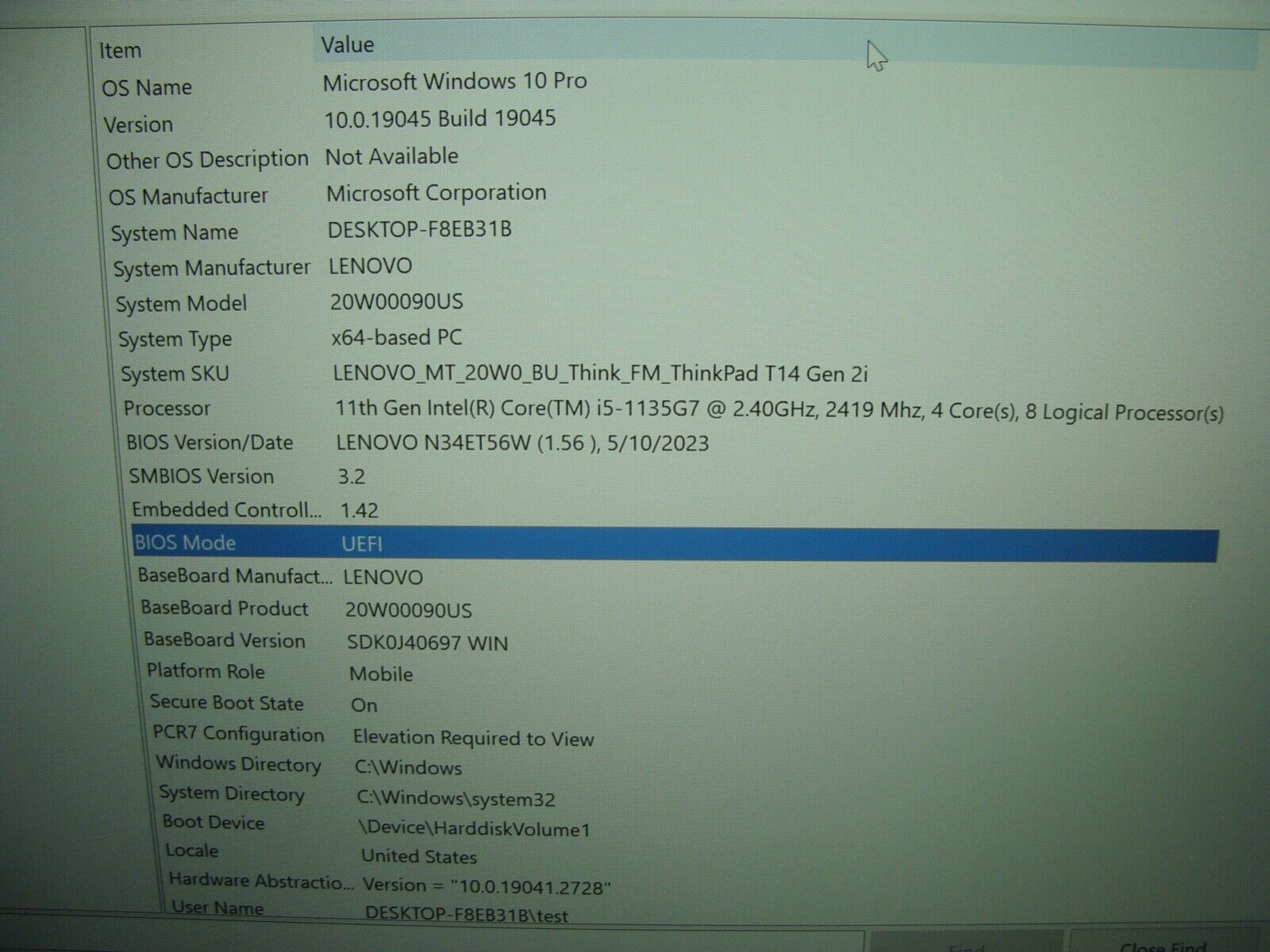The width and height of the screenshot is (1270, 952).
Task: Click the Value column header
Action: click(x=786, y=48)
